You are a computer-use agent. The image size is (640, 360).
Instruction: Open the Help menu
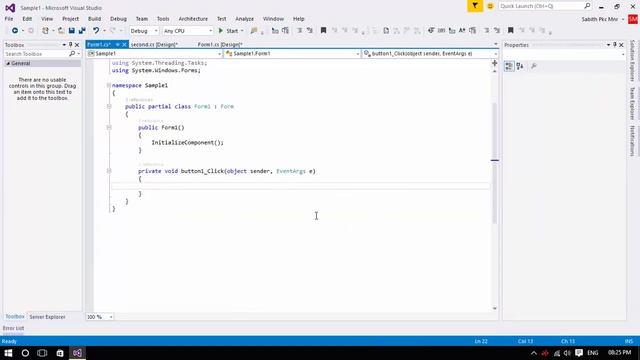point(298,19)
